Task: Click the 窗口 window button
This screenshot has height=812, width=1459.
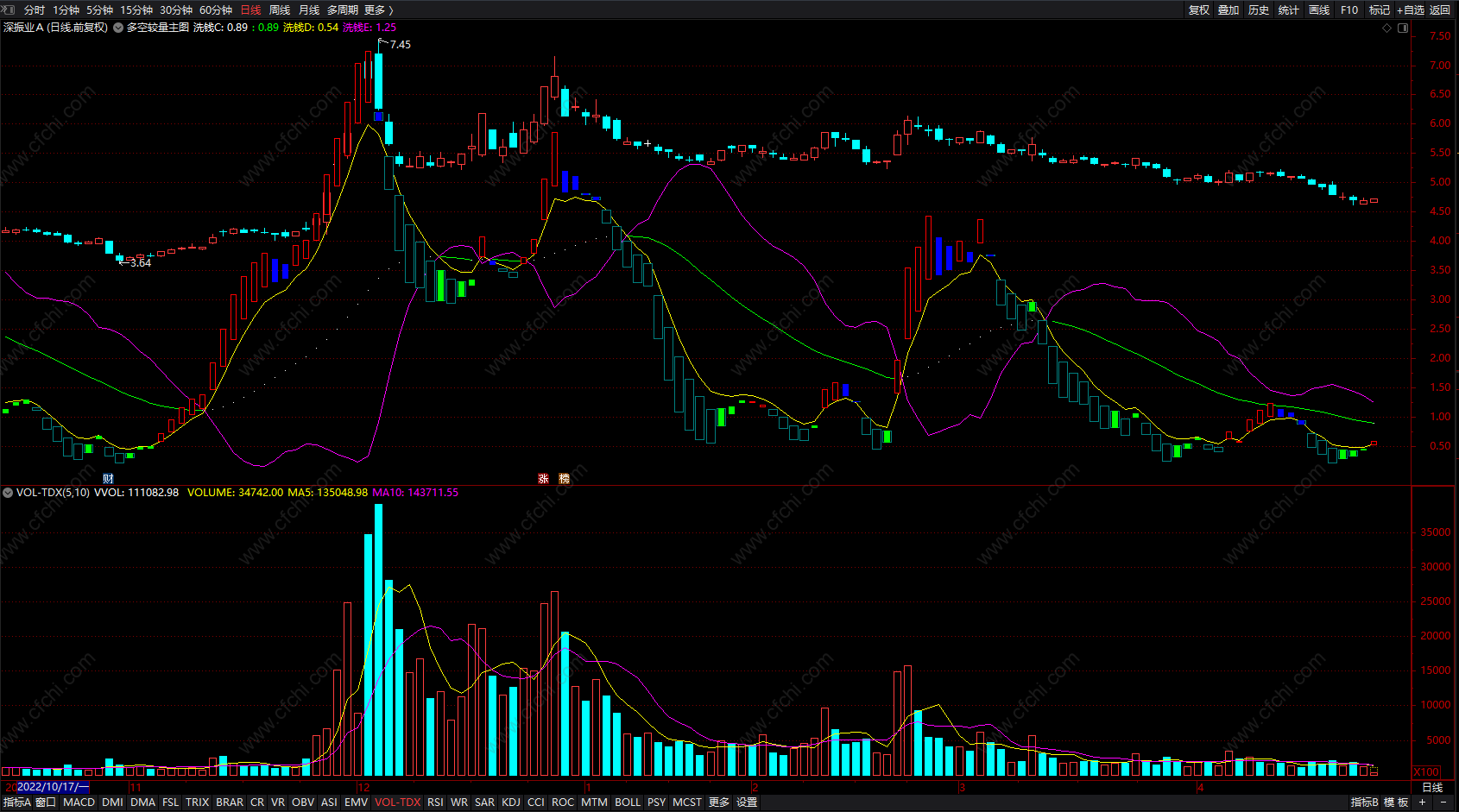Action: [x=46, y=803]
